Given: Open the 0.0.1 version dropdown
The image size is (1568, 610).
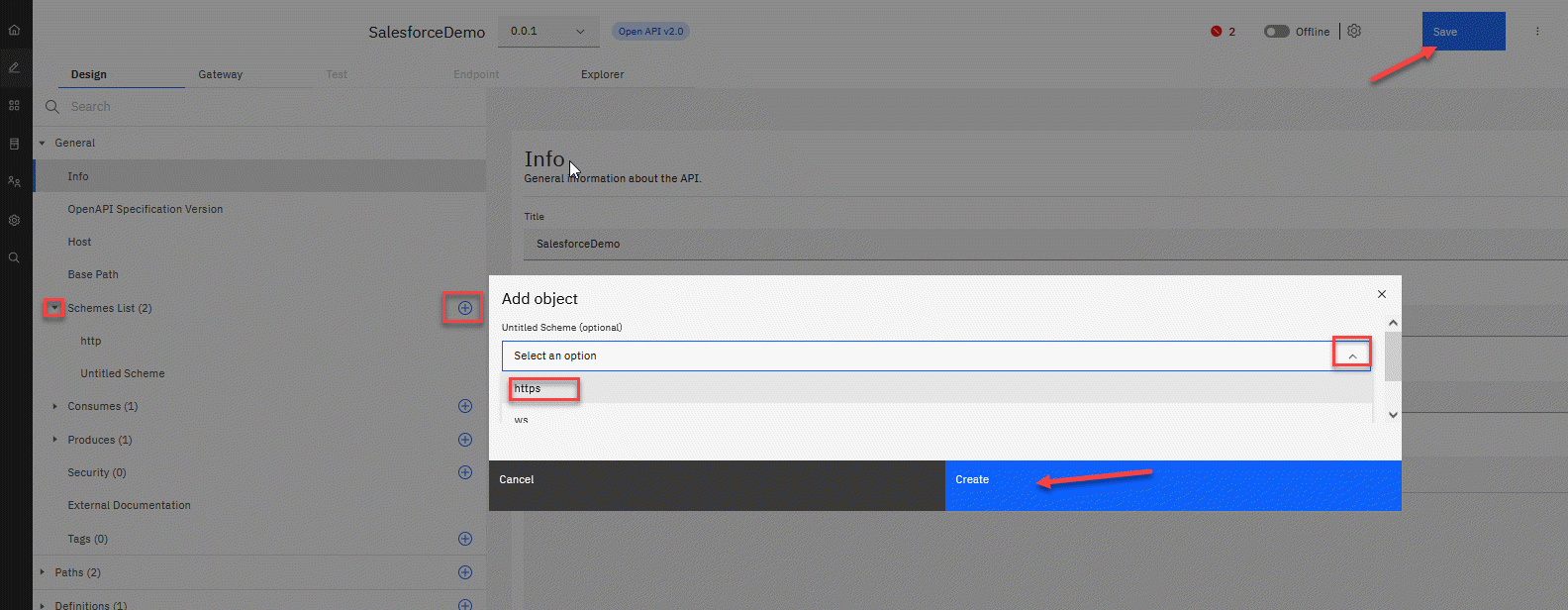Looking at the screenshot, I should (547, 32).
